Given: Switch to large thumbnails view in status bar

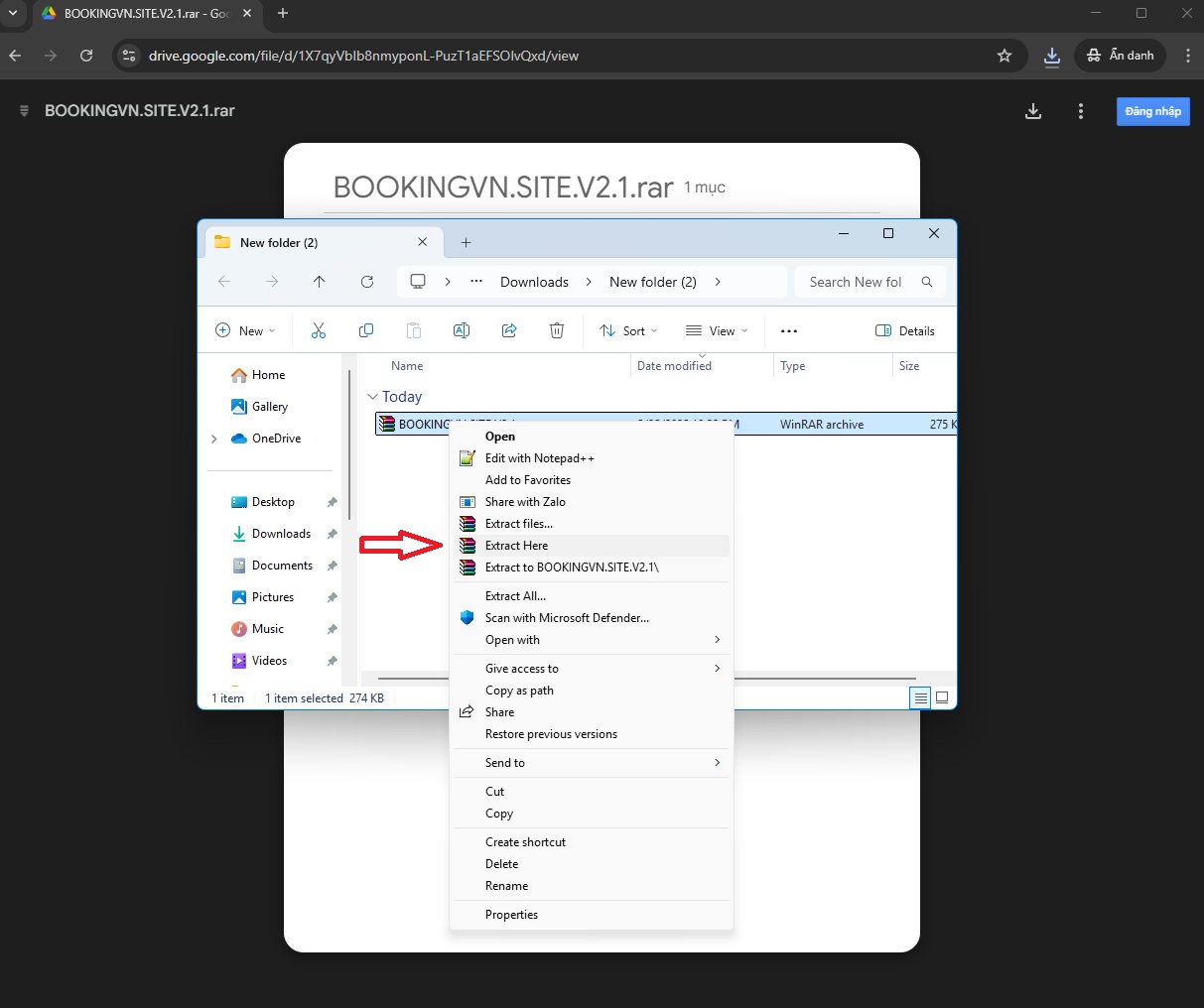Looking at the screenshot, I should 942,698.
